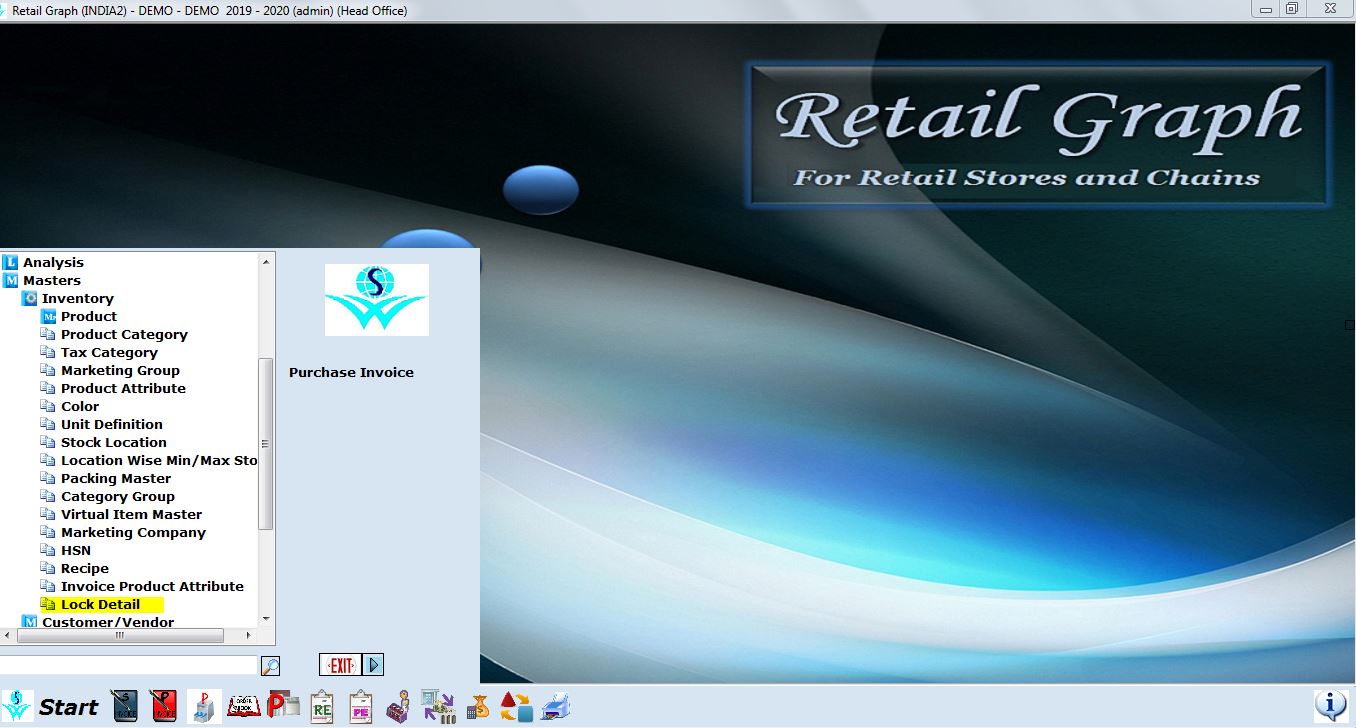Image resolution: width=1356 pixels, height=728 pixels.
Task: Click the printer icon in the bottom toolbar
Action: pos(556,706)
